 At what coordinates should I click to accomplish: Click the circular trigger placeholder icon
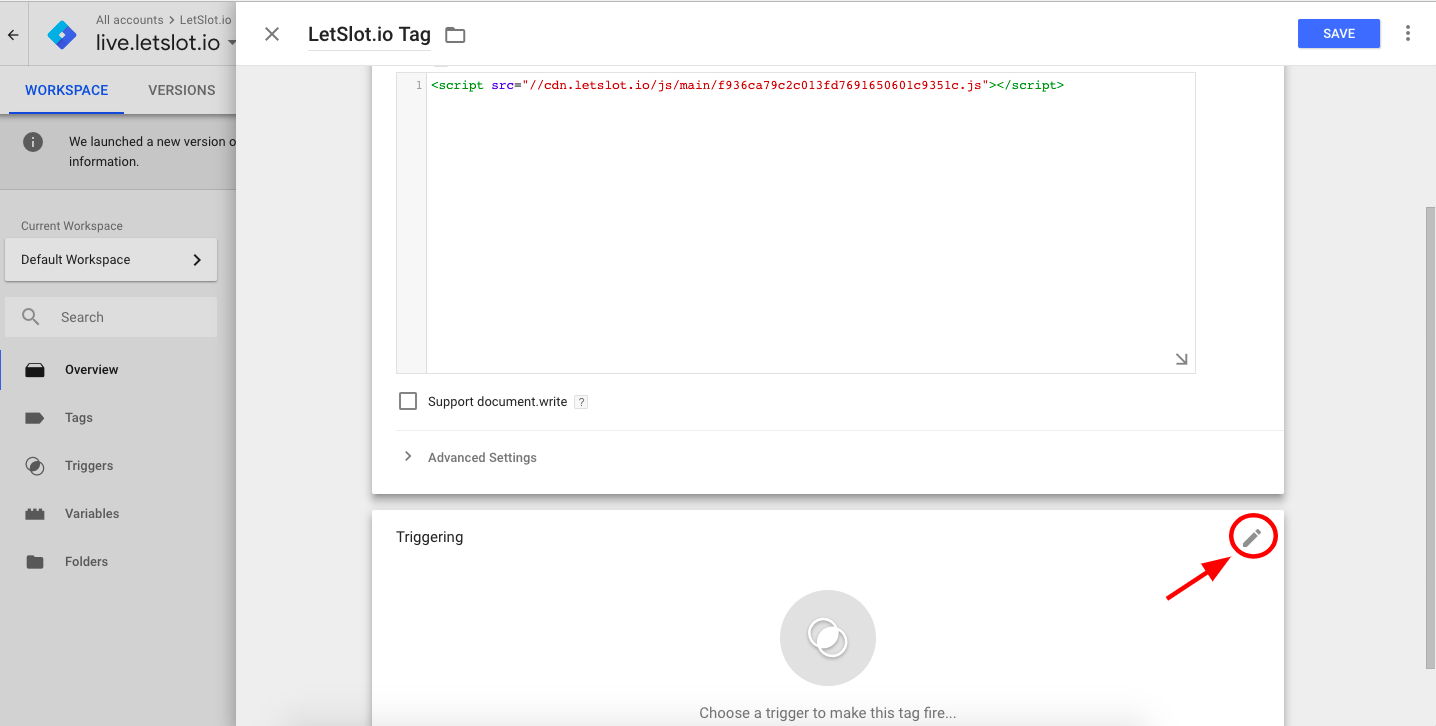(x=828, y=638)
